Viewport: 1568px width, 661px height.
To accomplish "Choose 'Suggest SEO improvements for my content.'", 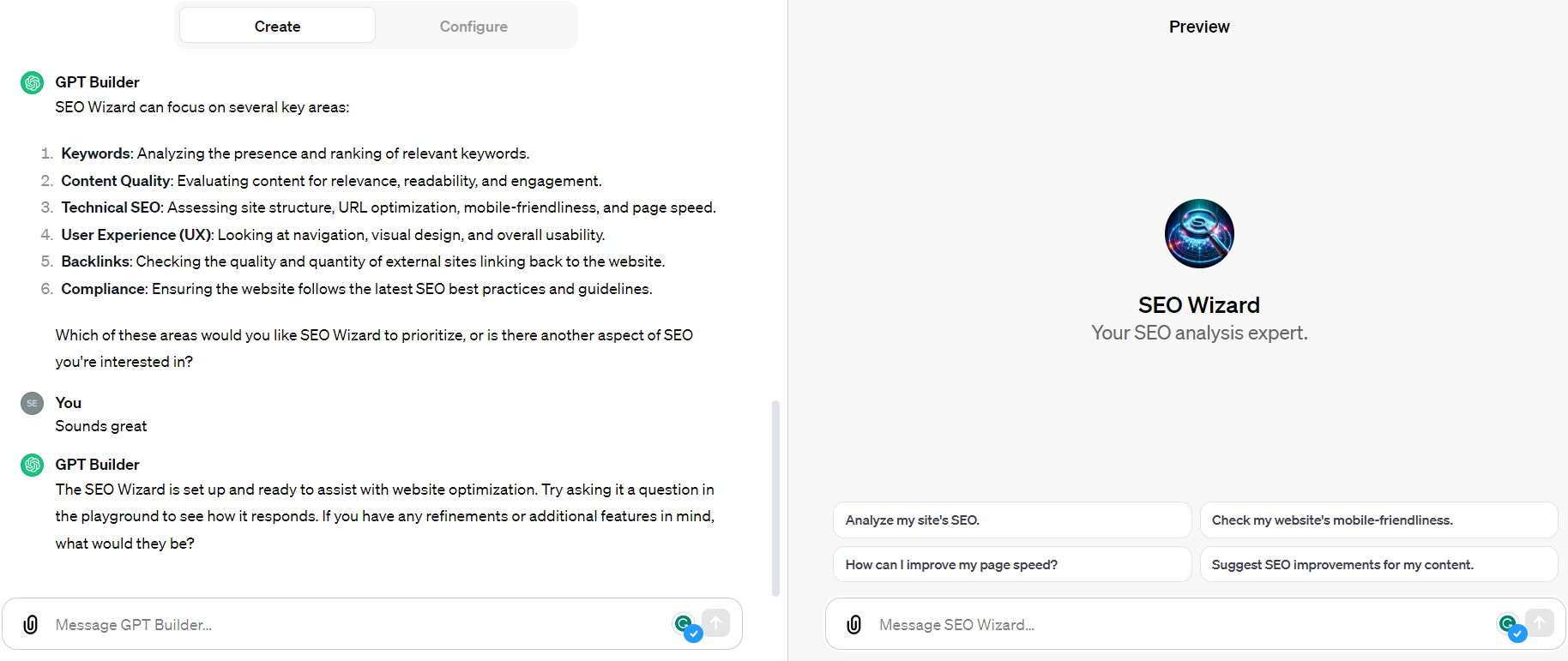I will pyautogui.click(x=1378, y=564).
